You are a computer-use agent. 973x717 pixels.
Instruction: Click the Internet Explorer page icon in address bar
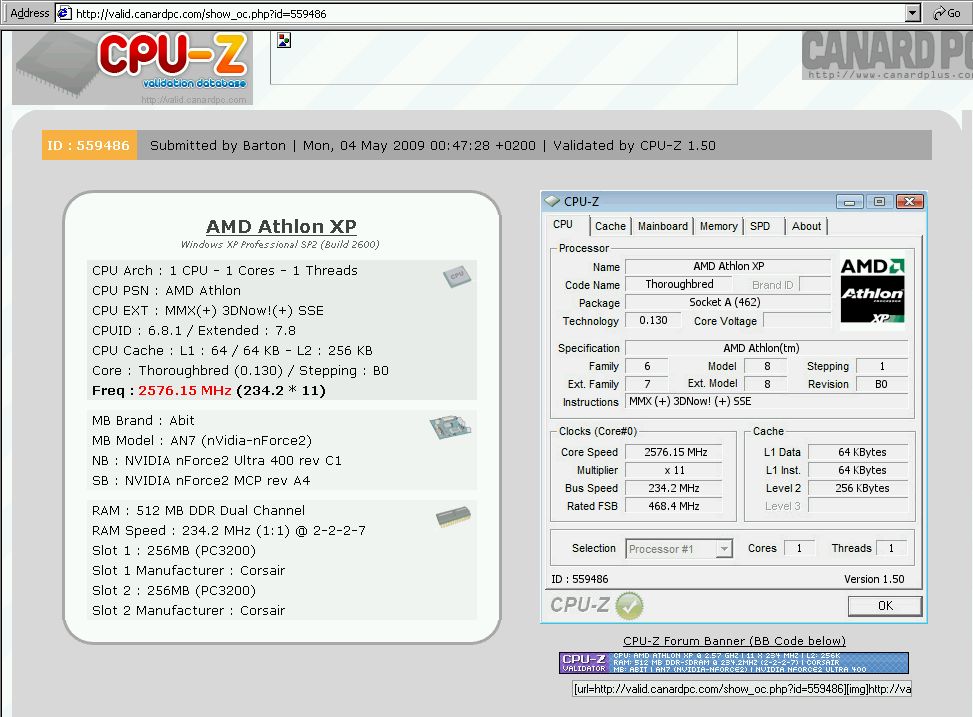[x=65, y=13]
